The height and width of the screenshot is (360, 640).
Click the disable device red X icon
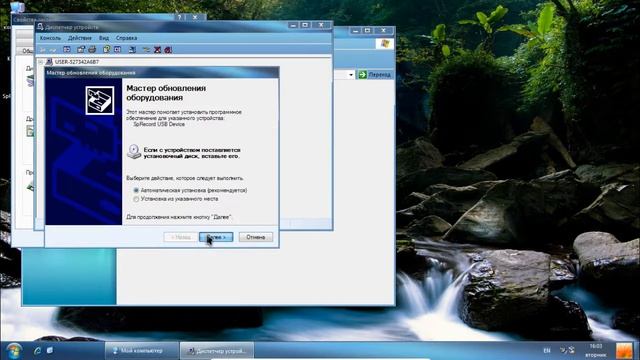157,50
